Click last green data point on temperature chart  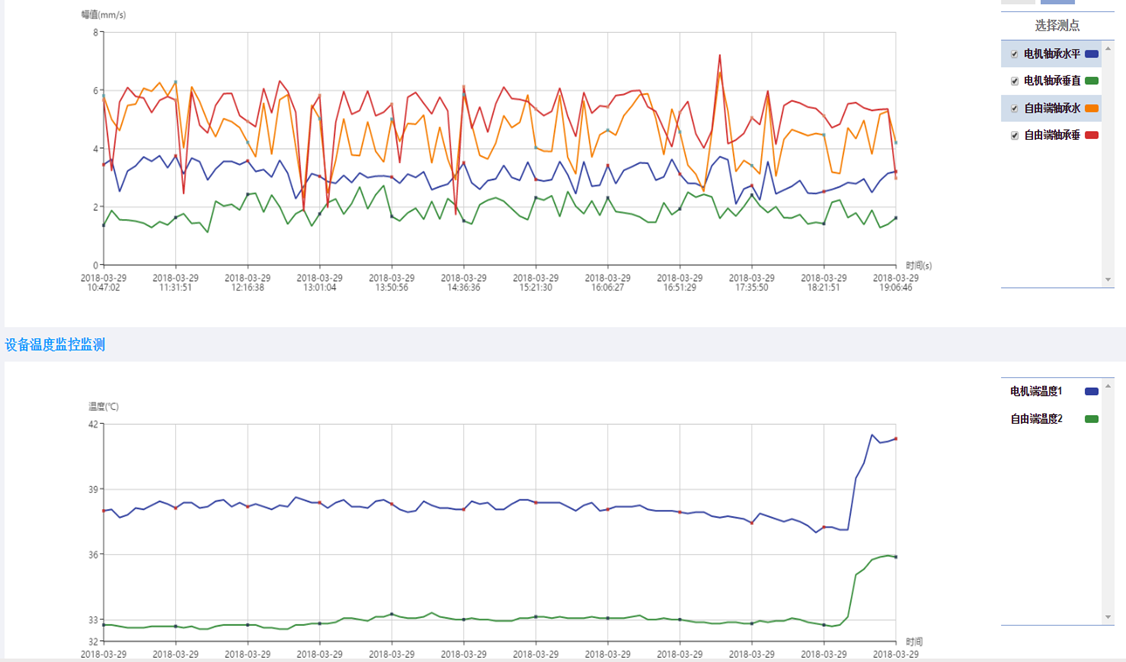896,557
